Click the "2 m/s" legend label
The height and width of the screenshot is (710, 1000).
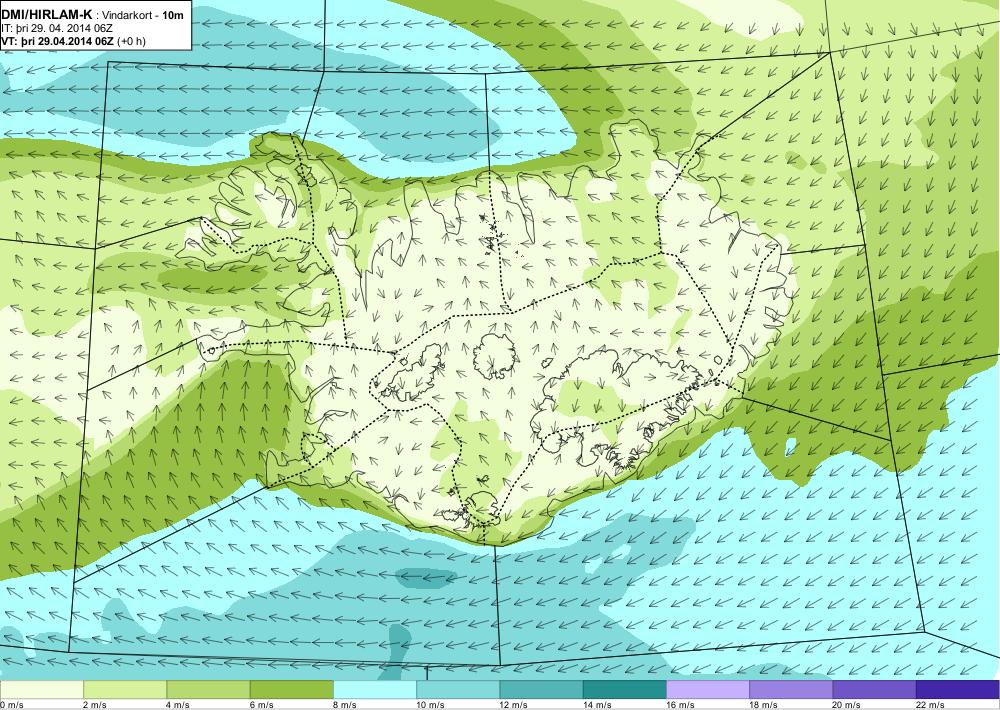(95, 705)
